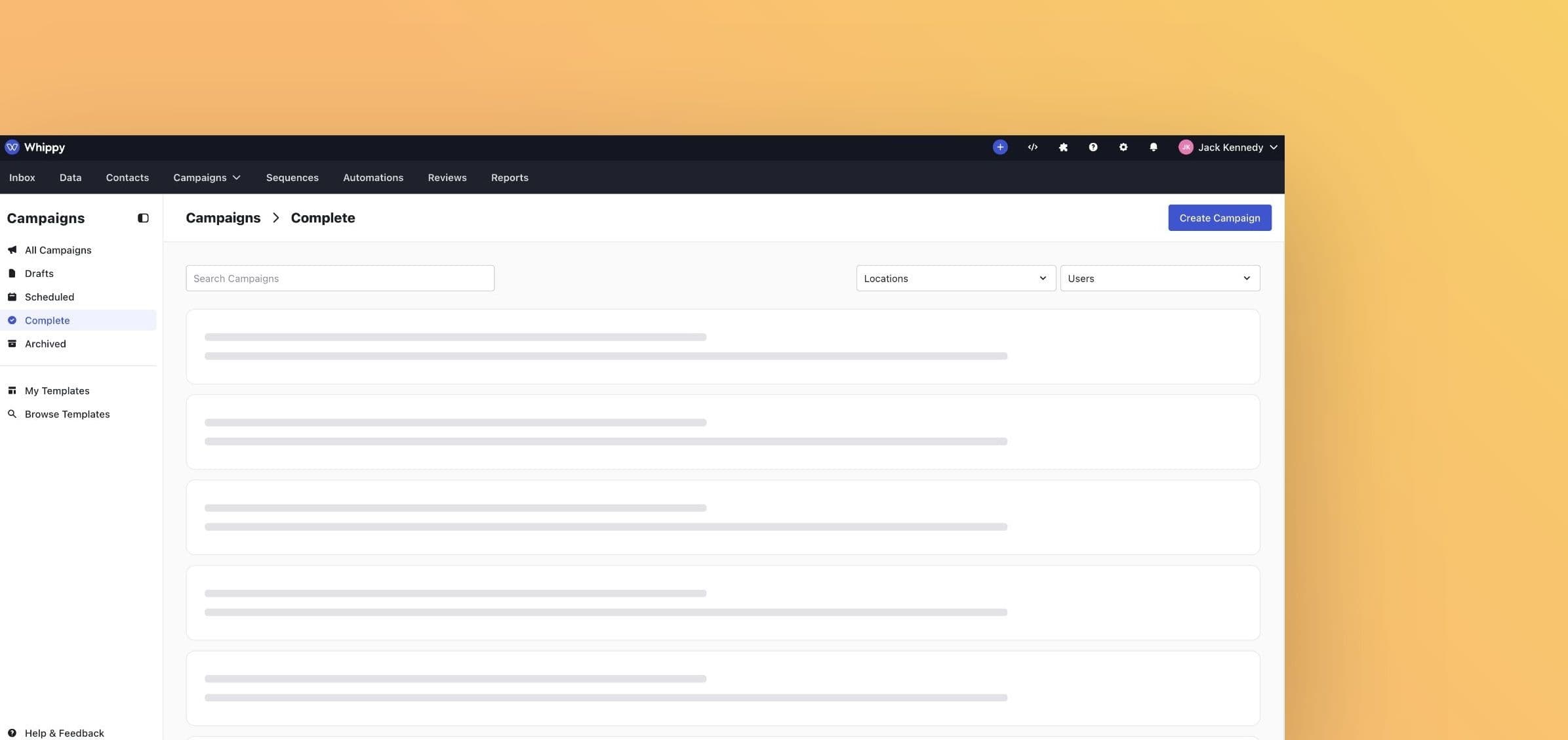Expand the Campaigns nav menu chevron
This screenshot has width=1568, height=740.
tap(237, 178)
